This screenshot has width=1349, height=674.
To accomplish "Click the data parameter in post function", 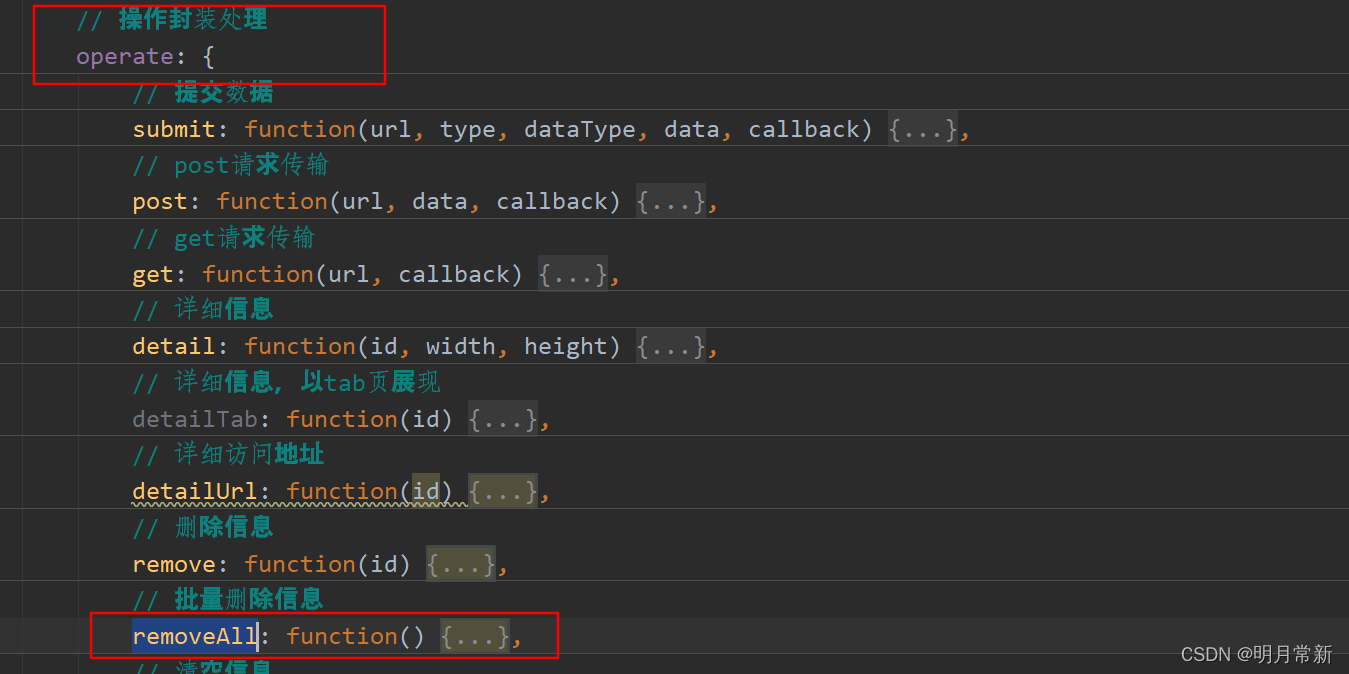I will 440,201.
